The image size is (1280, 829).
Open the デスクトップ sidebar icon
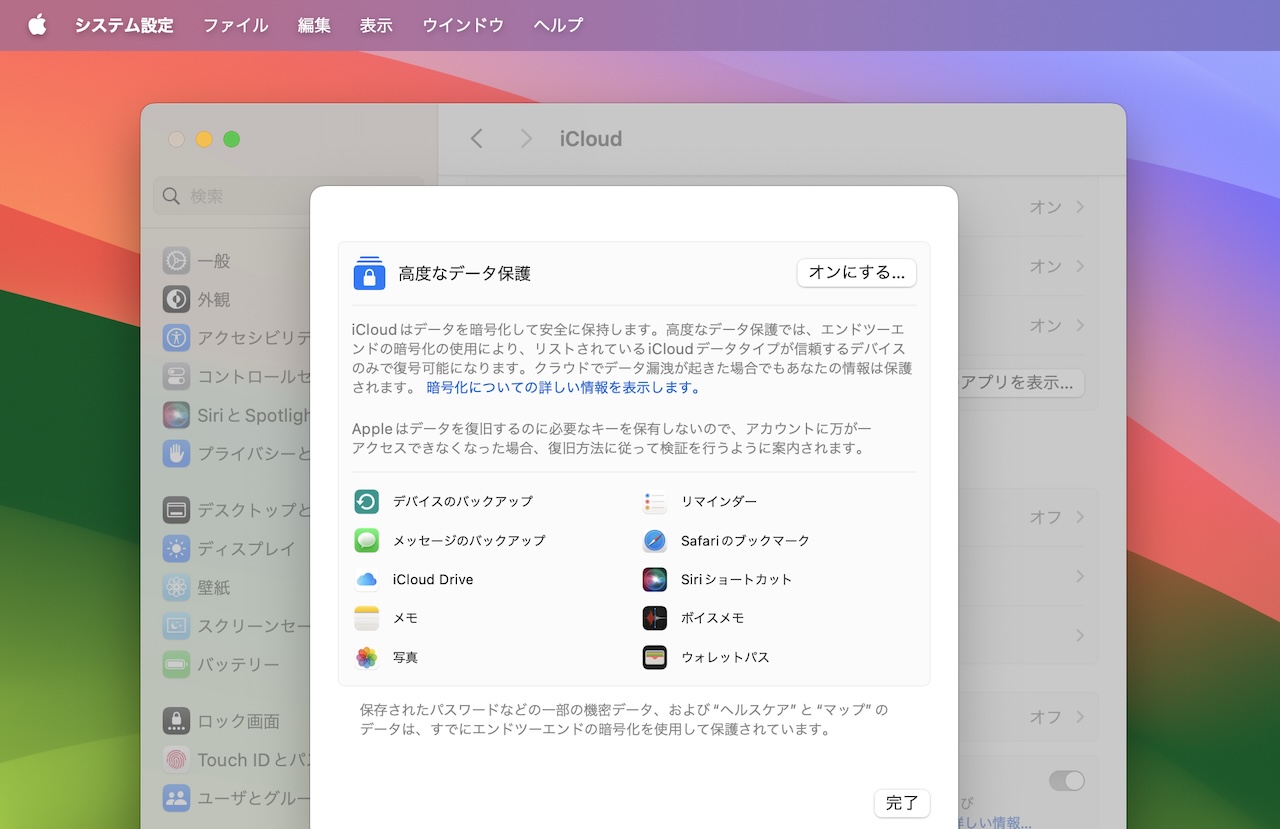(176, 510)
